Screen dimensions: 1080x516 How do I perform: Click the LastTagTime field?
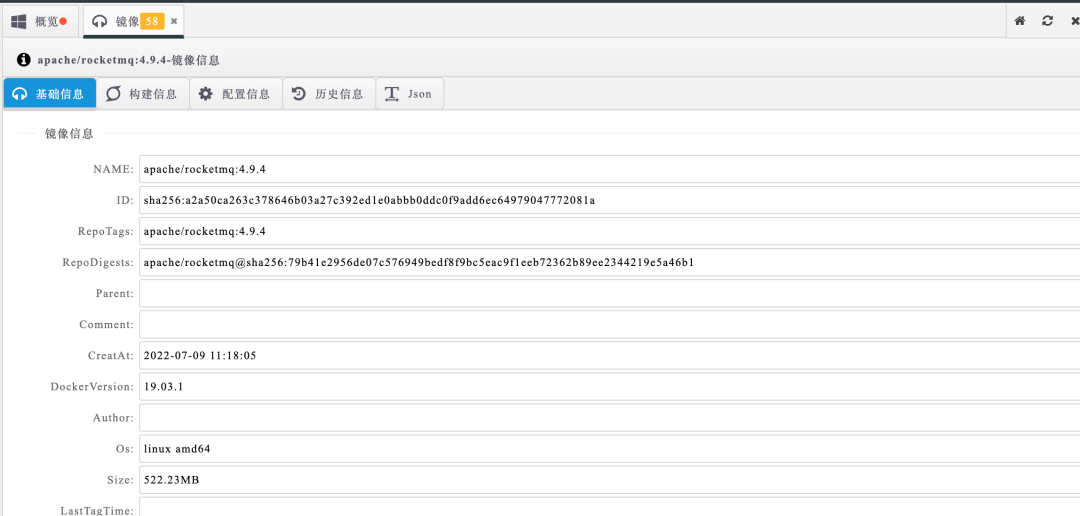(x=610, y=507)
